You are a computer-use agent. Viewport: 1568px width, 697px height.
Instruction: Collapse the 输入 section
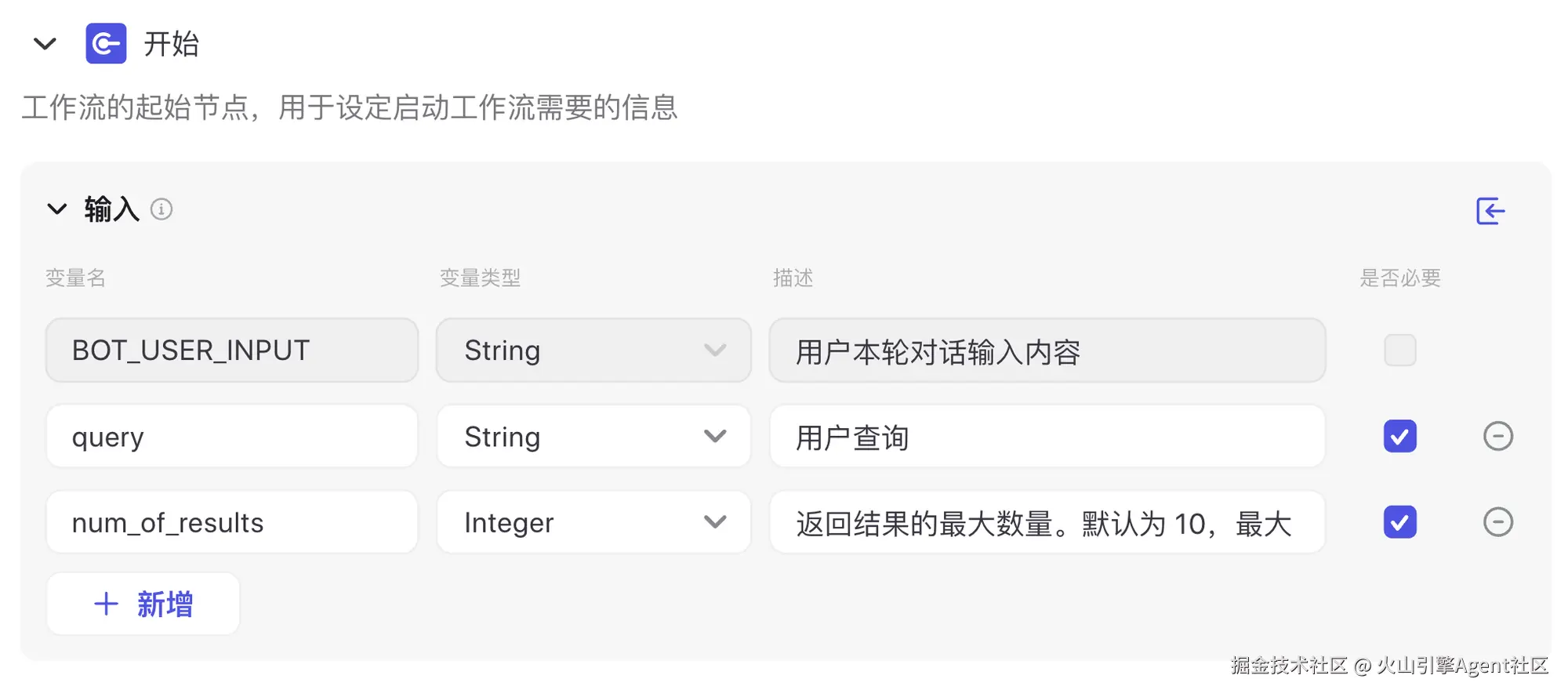point(57,209)
